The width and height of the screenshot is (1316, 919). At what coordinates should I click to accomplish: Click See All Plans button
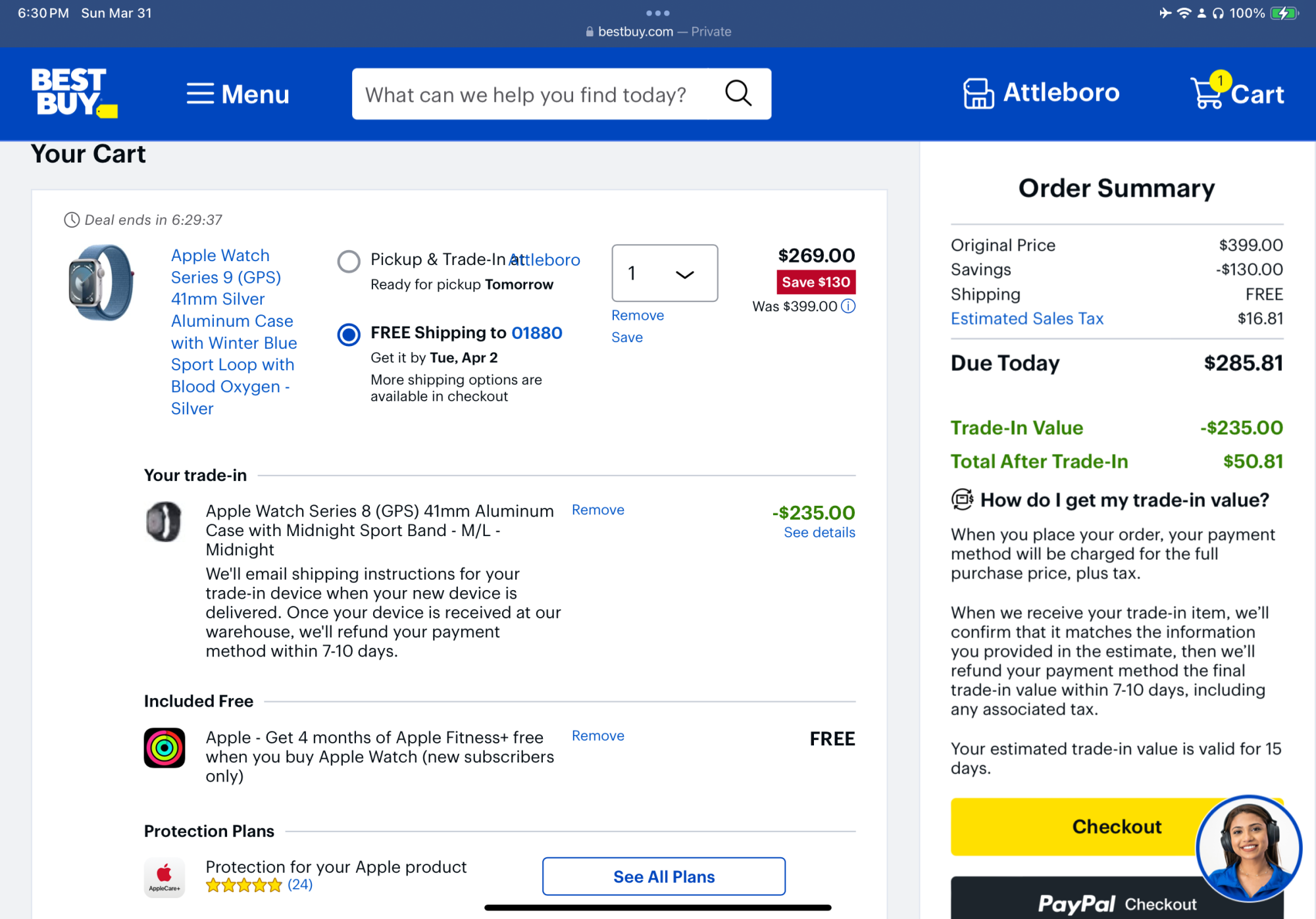(x=663, y=876)
